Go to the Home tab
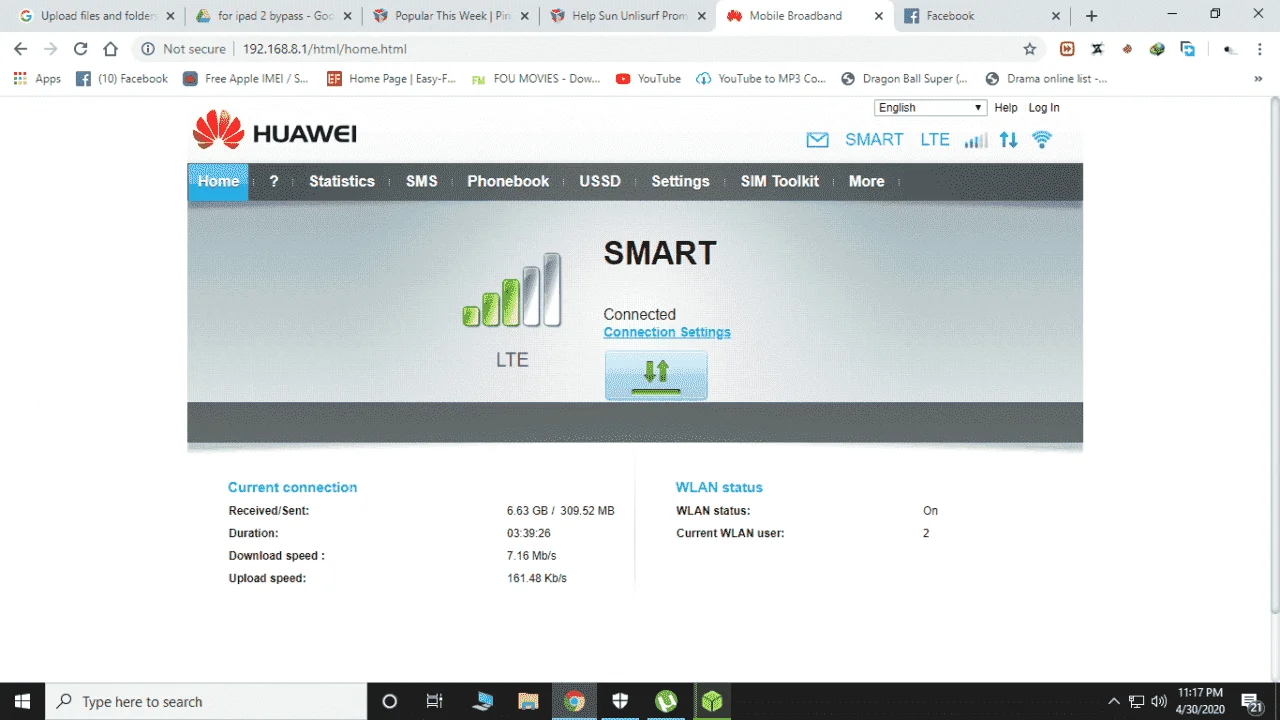Image resolution: width=1280 pixels, height=720 pixels. (218, 181)
